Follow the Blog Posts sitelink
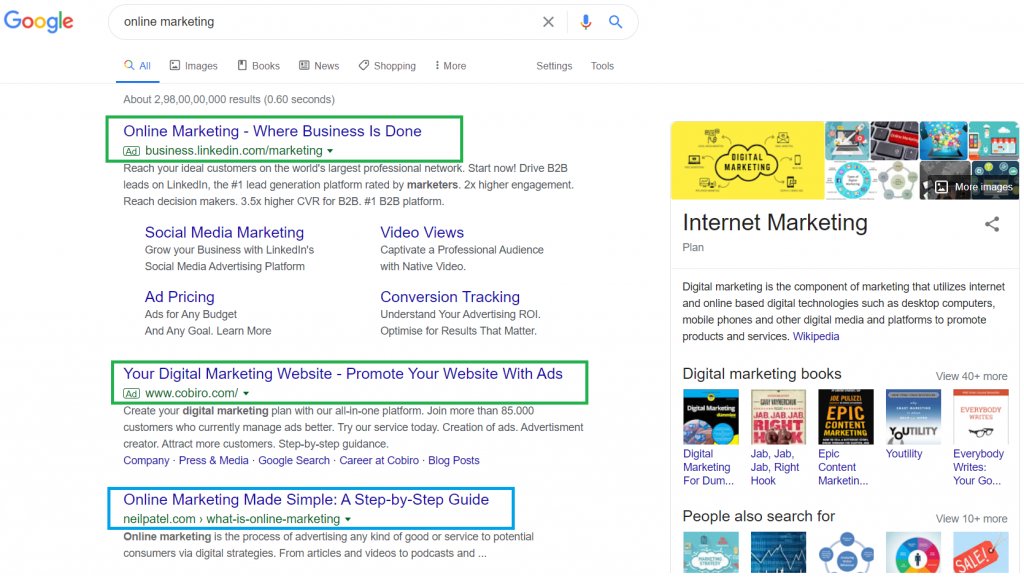1024x579 pixels. 454,461
